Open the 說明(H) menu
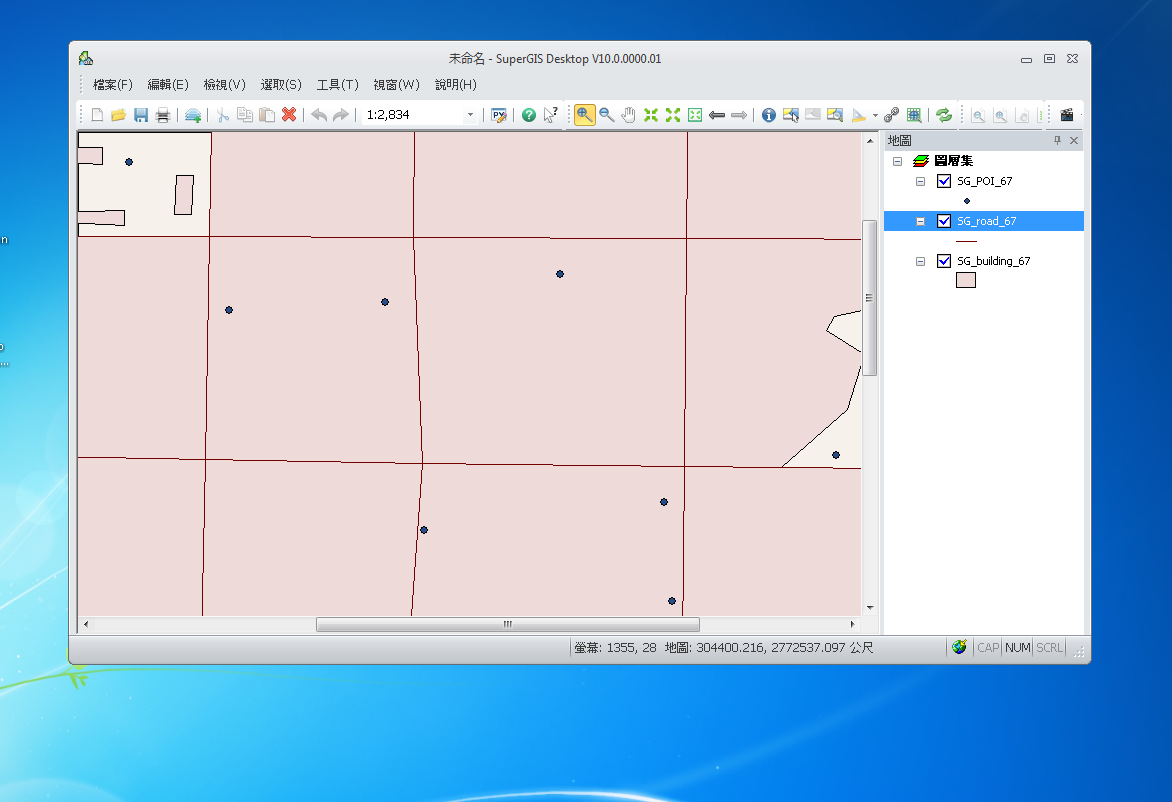1172x802 pixels. (x=456, y=84)
